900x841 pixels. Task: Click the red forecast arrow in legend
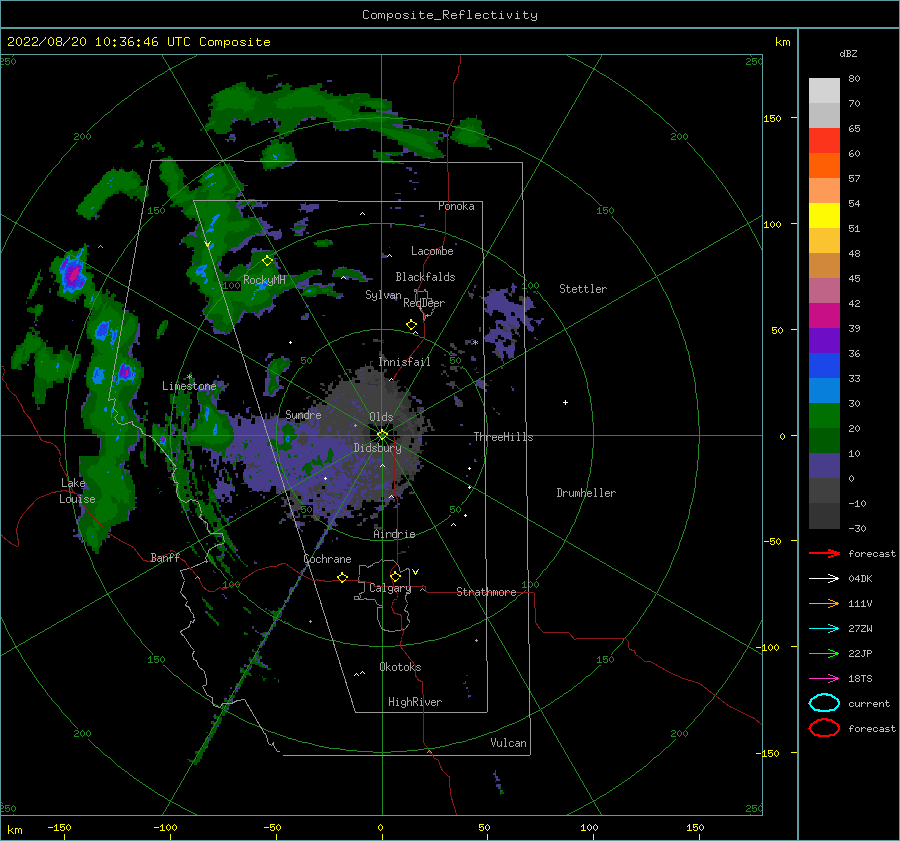pos(824,553)
